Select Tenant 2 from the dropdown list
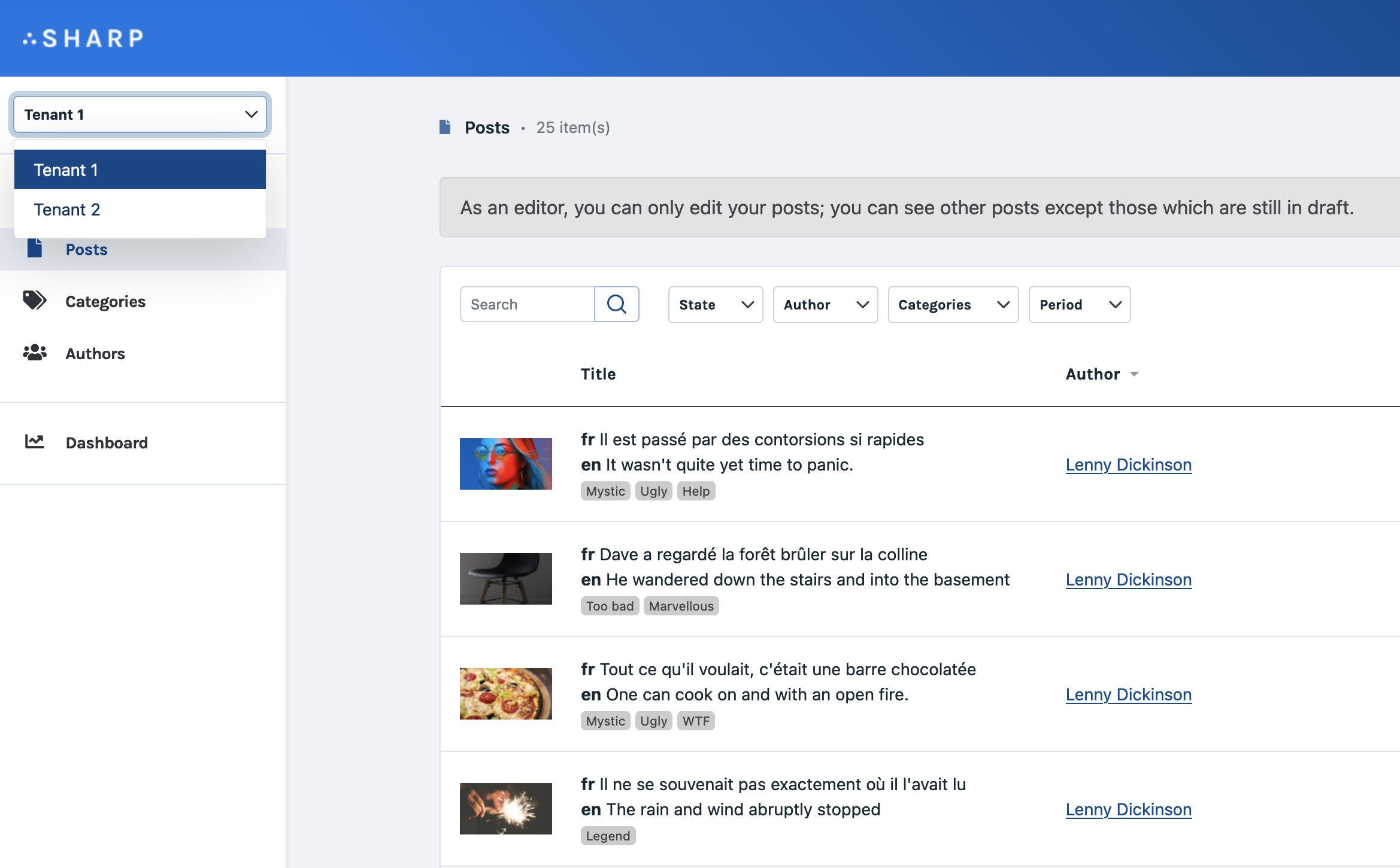 tap(67, 210)
